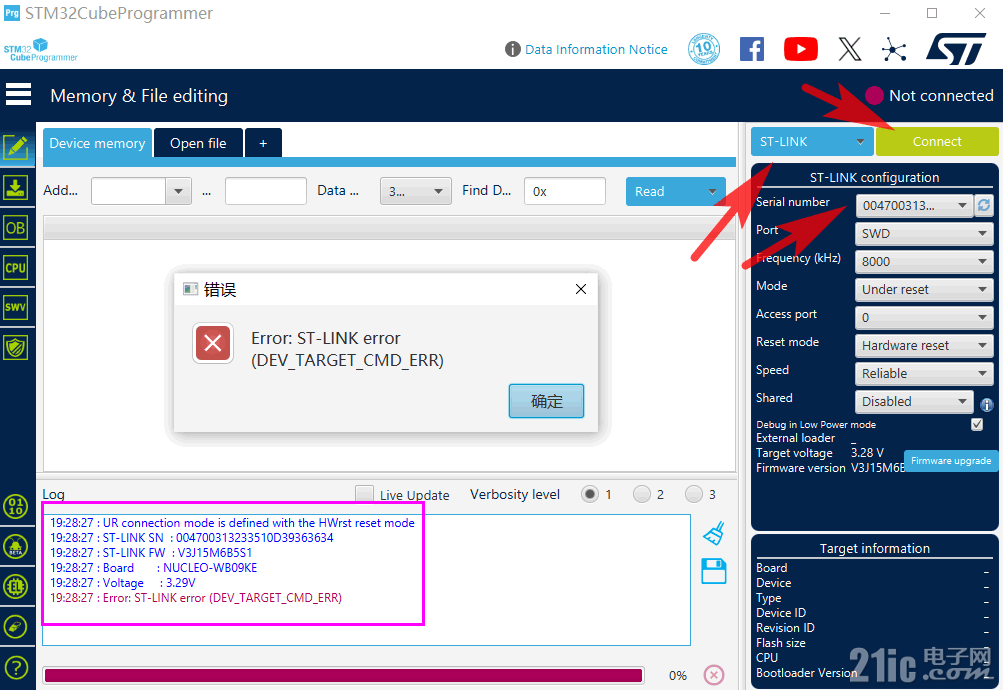Open the X social icon

pyautogui.click(x=849, y=49)
